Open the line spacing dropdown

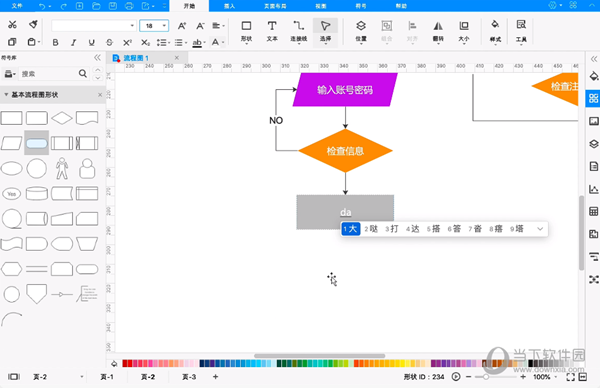click(163, 42)
